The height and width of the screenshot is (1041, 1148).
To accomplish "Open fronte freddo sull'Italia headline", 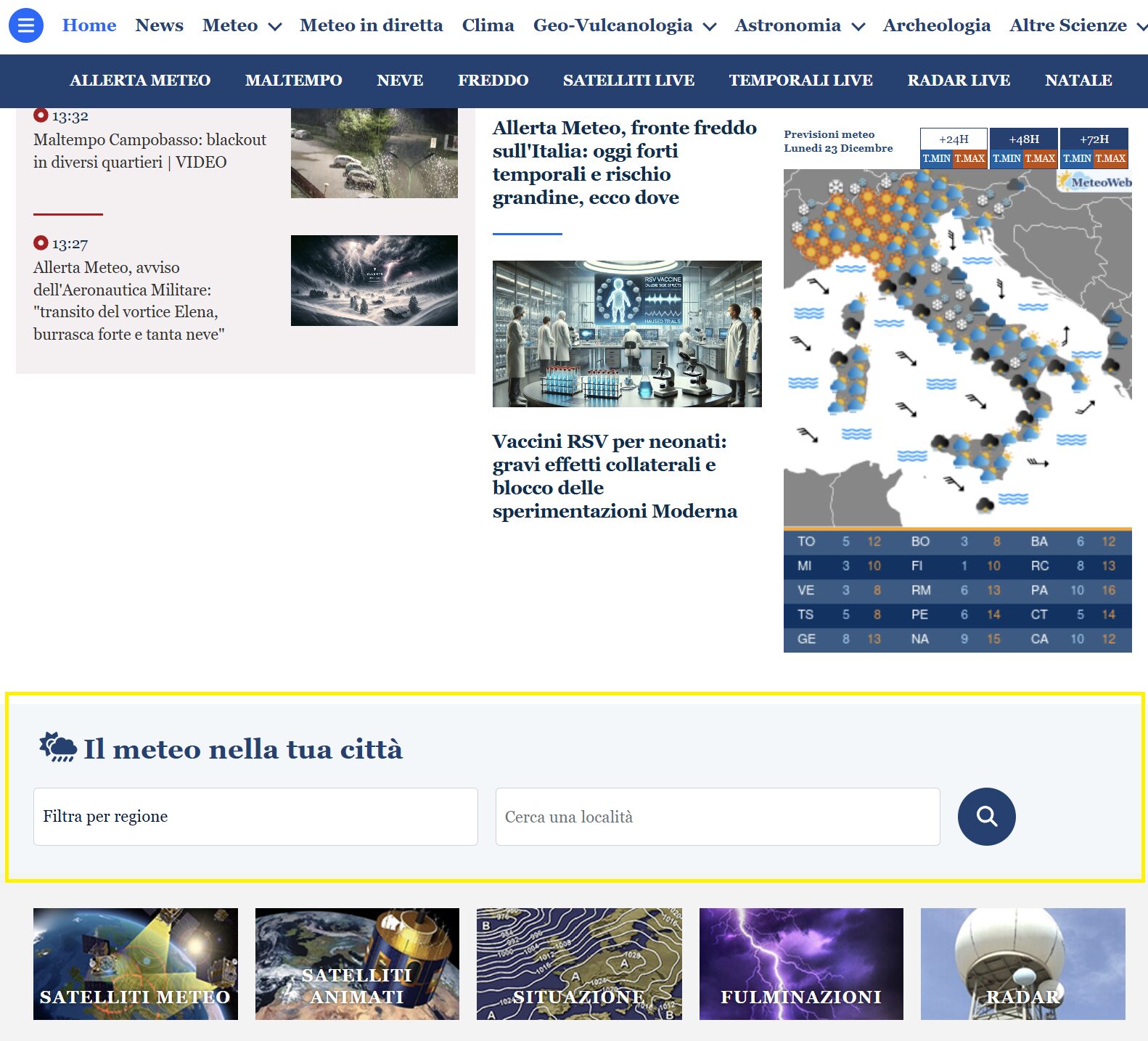I will [625, 163].
